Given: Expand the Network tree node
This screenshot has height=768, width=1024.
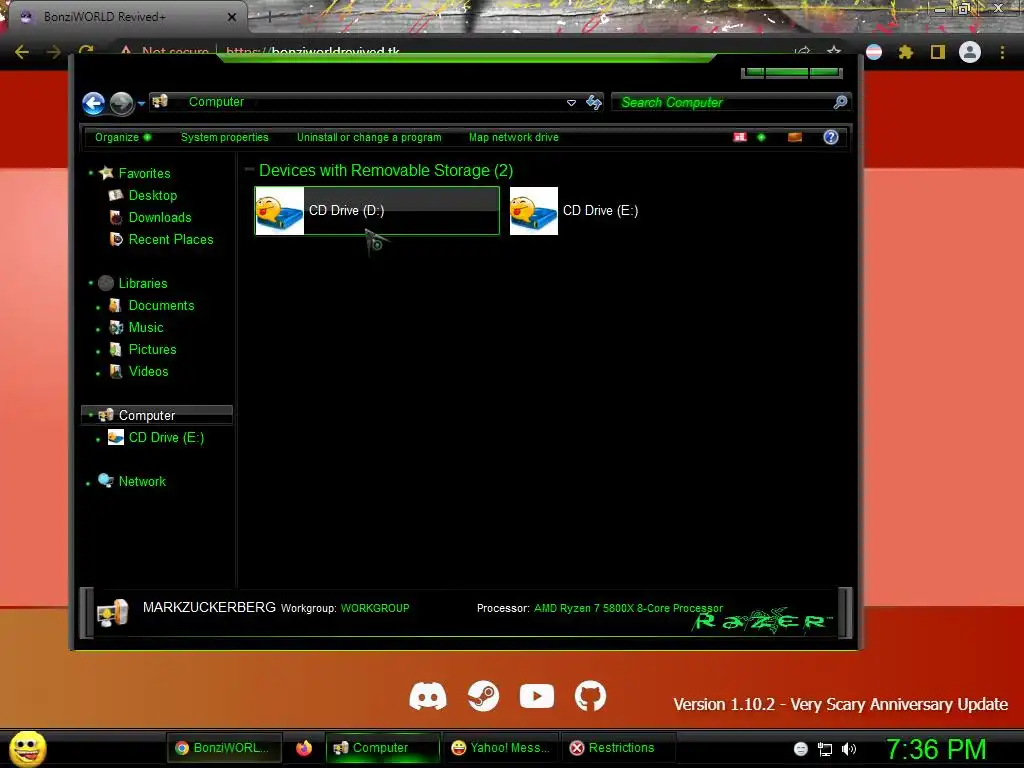Looking at the screenshot, I should coord(88,483).
